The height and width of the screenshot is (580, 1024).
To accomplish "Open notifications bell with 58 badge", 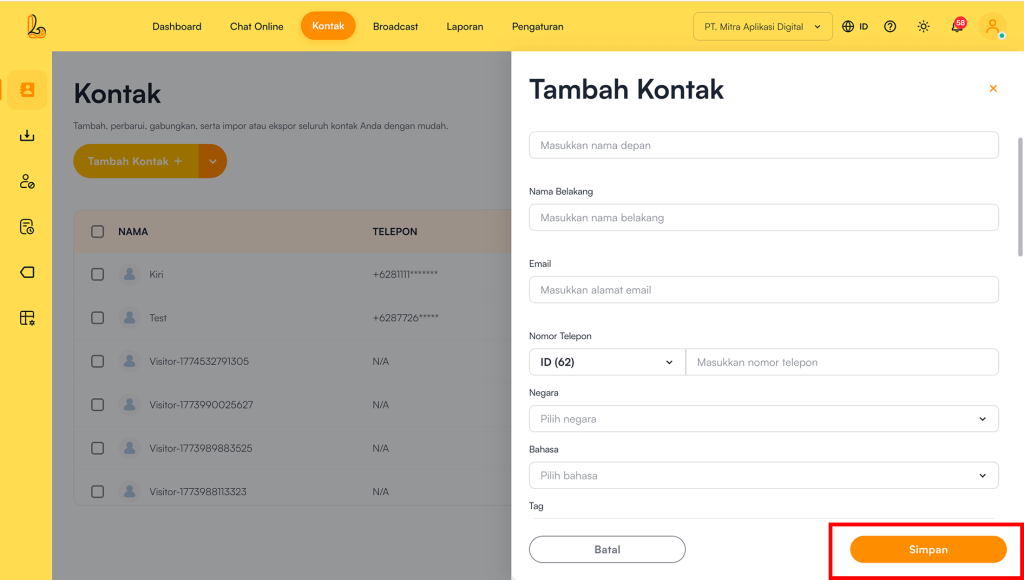I will tap(957, 27).
